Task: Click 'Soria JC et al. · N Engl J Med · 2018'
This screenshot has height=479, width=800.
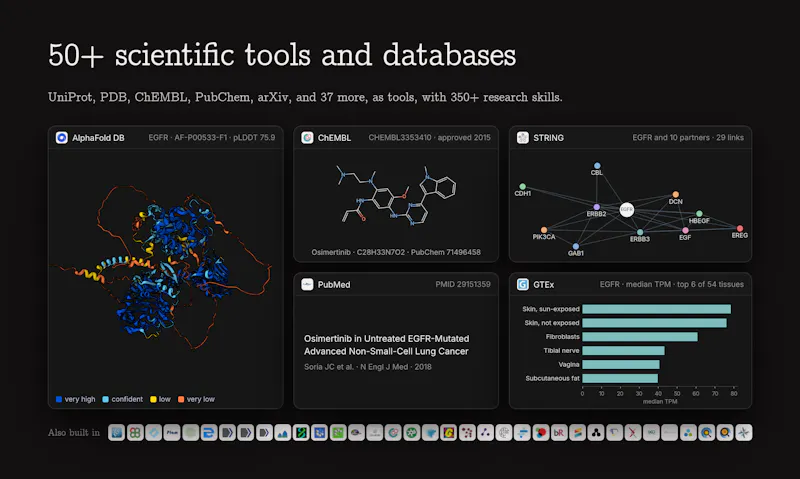Action: click(x=368, y=367)
